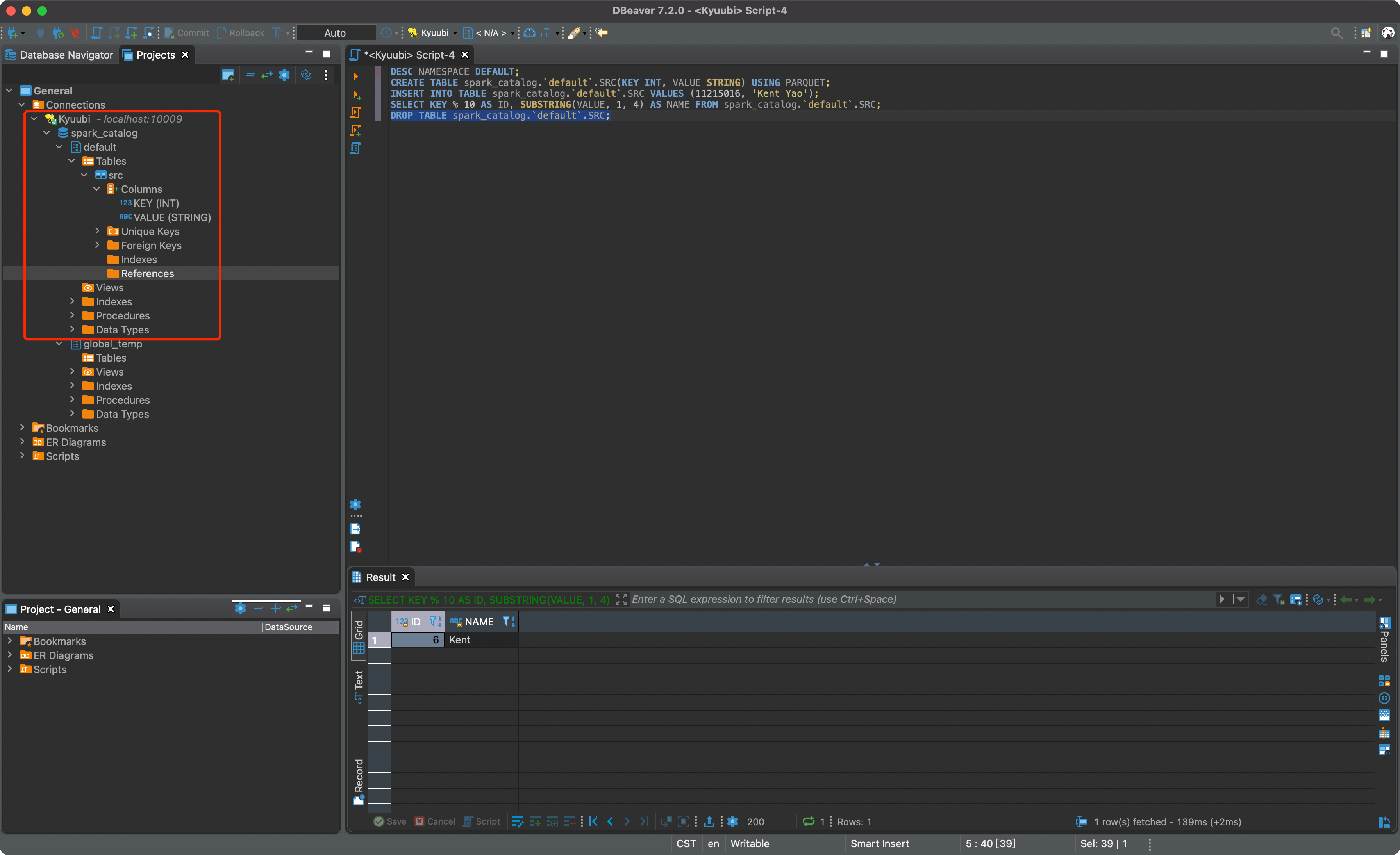Click the Connect icon in the main toolbar
Screen dimensions: 1400x855
(x=40, y=32)
